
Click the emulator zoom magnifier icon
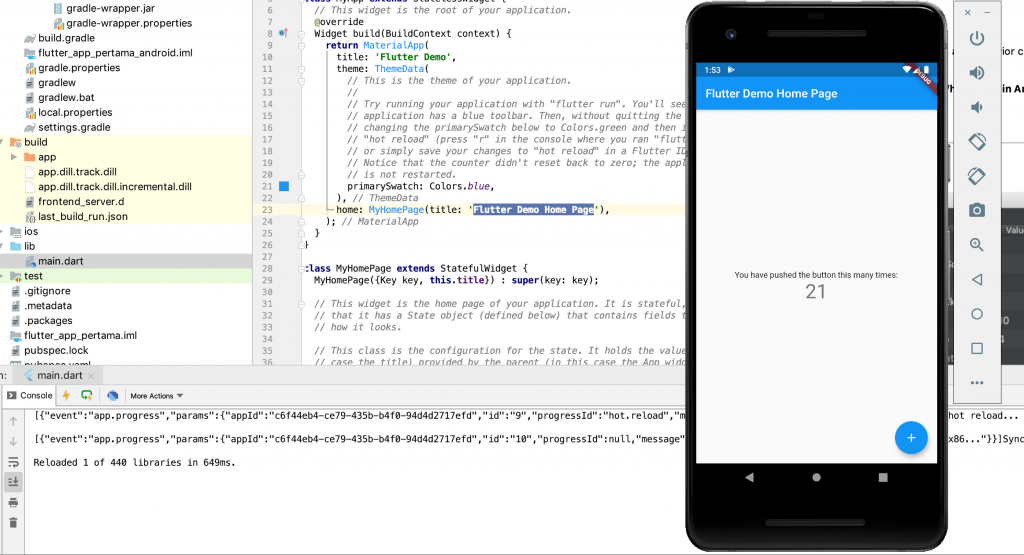coord(977,245)
